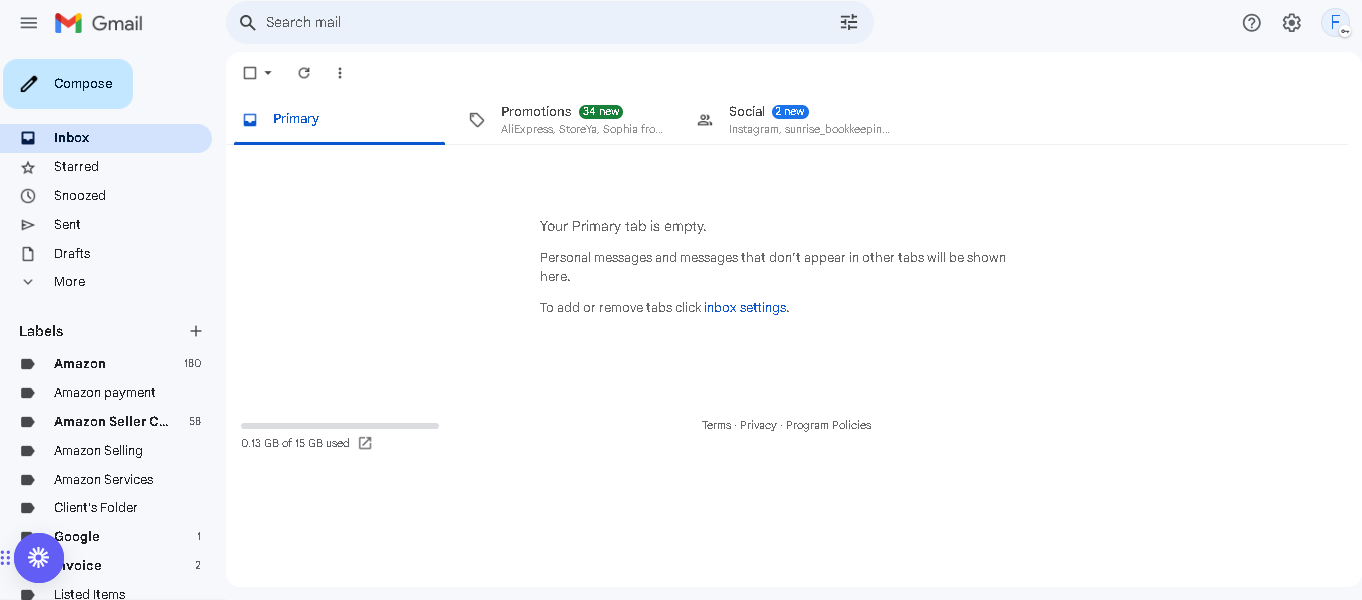This screenshot has width=1362, height=600.
Task: Open the Google account avatar
Action: [1335, 22]
